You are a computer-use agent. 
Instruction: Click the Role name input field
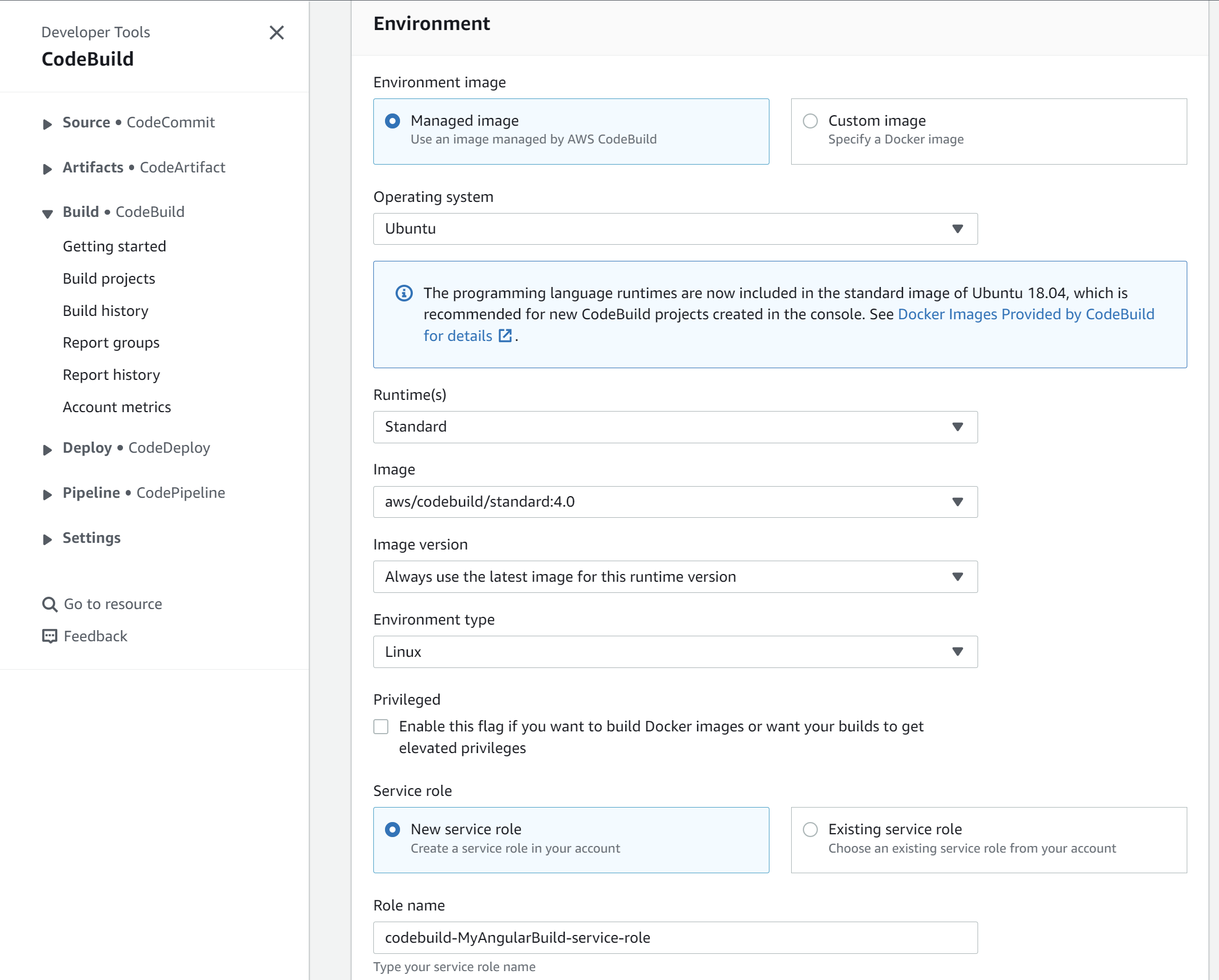pyautogui.click(x=675, y=938)
